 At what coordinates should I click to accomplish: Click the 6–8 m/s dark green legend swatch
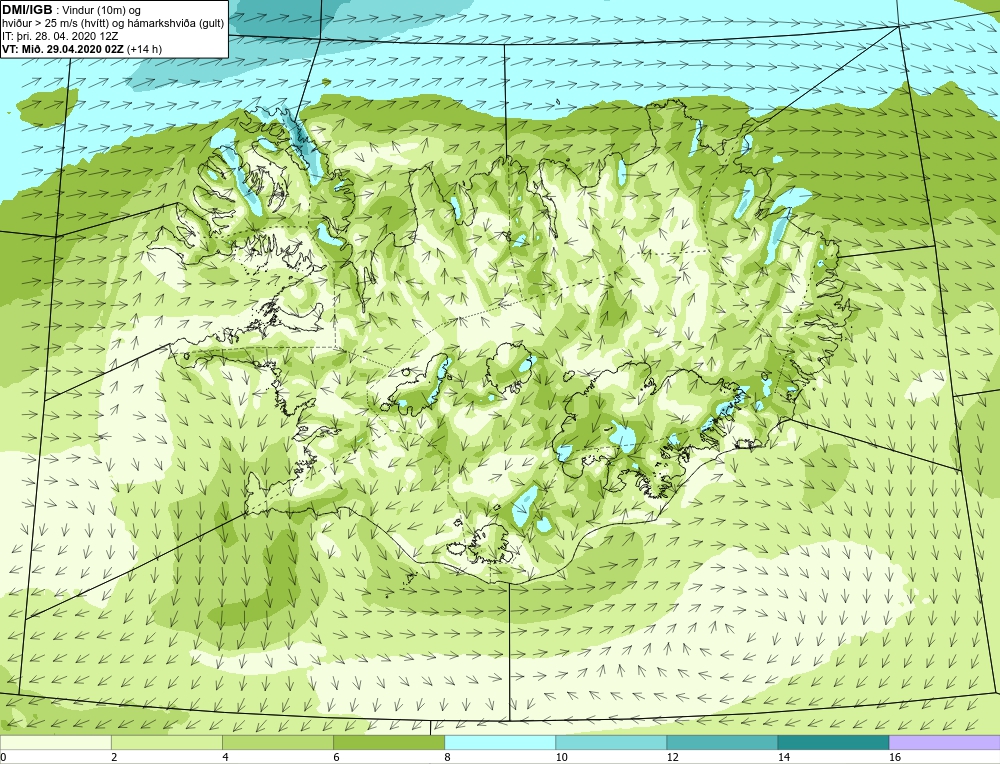(389, 742)
